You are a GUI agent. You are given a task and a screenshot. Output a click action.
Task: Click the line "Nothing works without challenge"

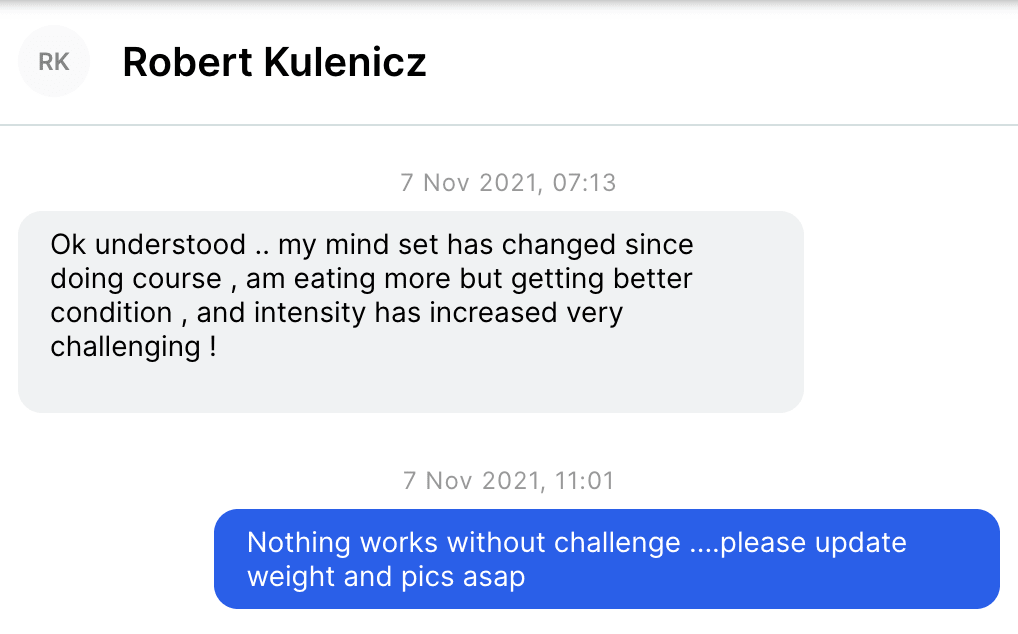[464, 543]
